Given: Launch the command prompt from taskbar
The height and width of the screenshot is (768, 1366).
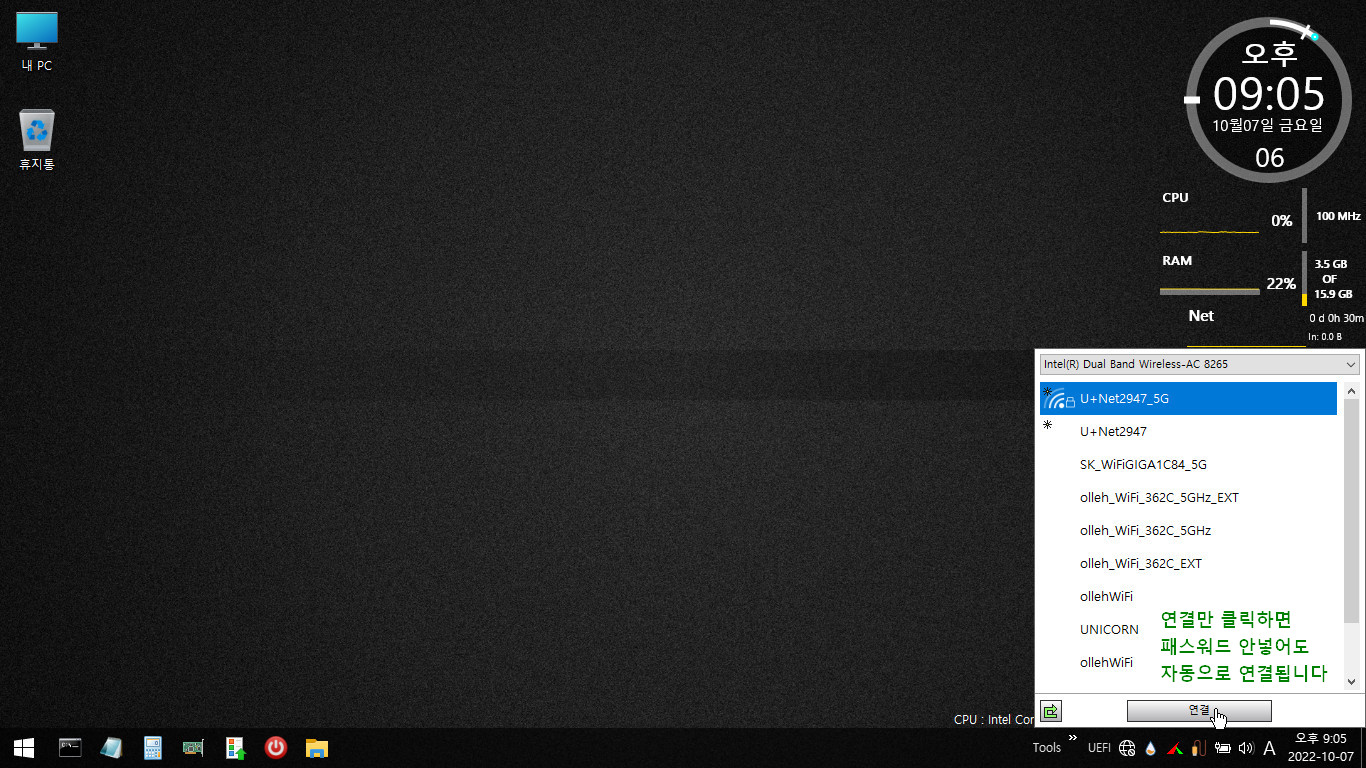Looking at the screenshot, I should coord(70,748).
